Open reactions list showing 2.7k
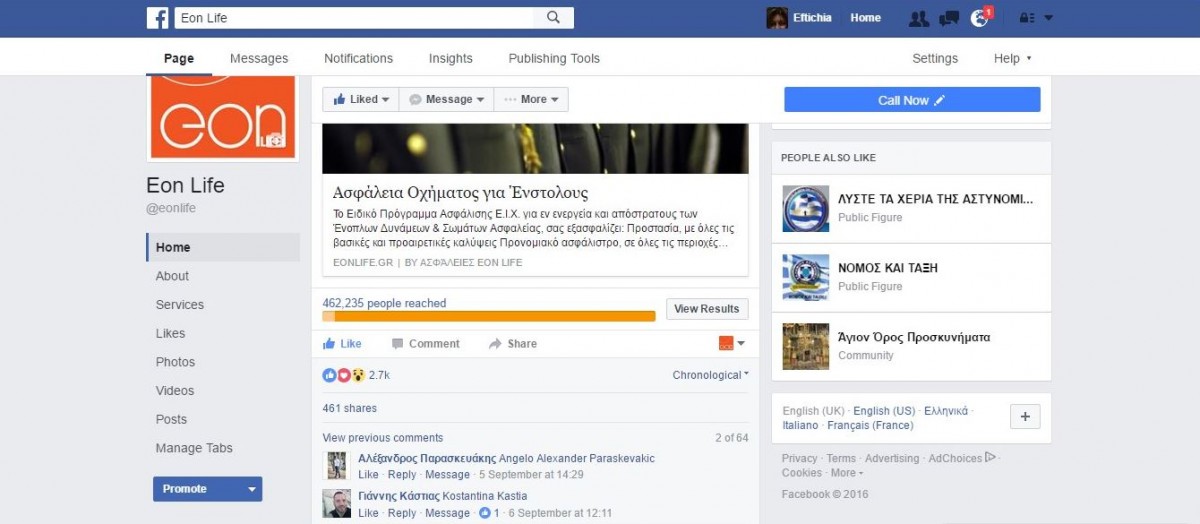1200x524 pixels. click(356, 375)
